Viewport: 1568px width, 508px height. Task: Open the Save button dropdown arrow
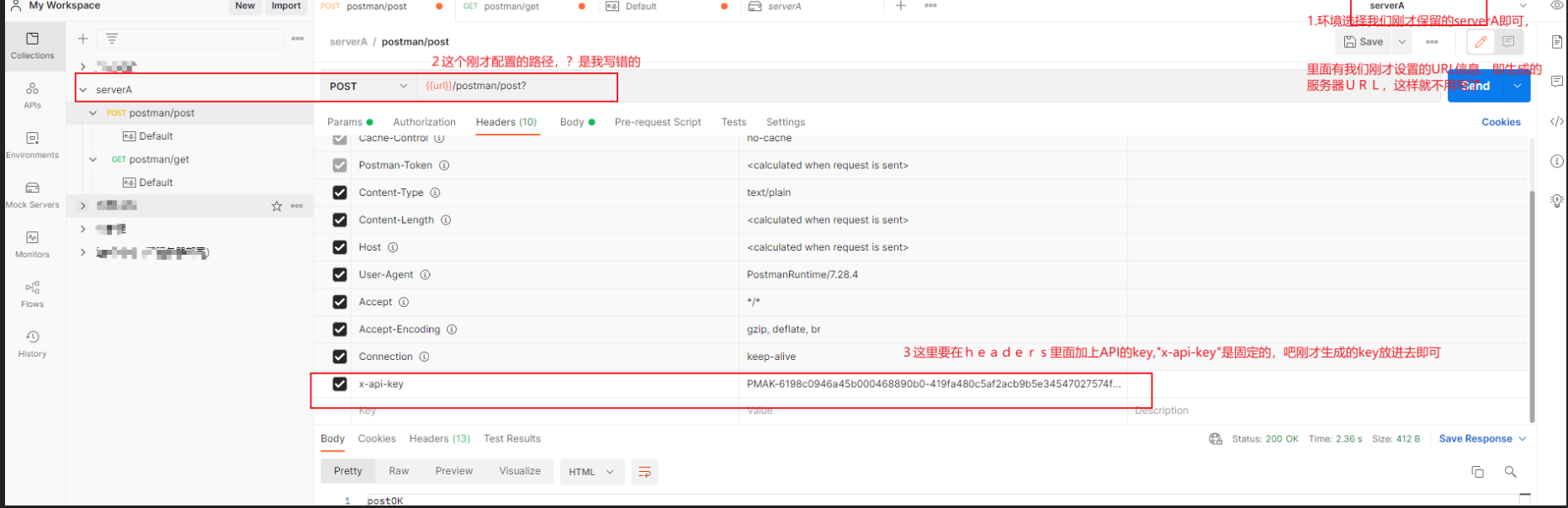1402,42
